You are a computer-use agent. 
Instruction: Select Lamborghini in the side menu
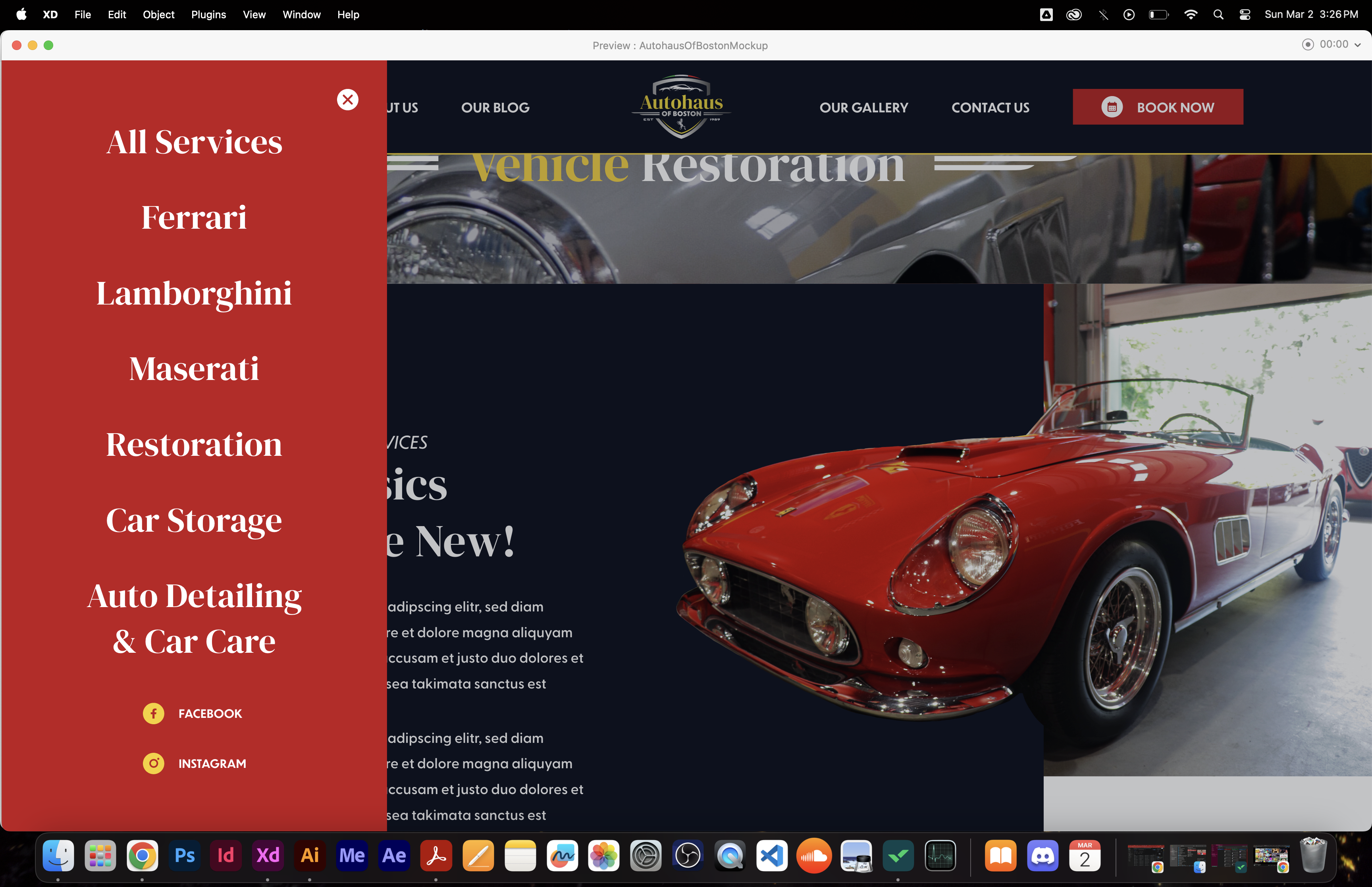coord(194,293)
